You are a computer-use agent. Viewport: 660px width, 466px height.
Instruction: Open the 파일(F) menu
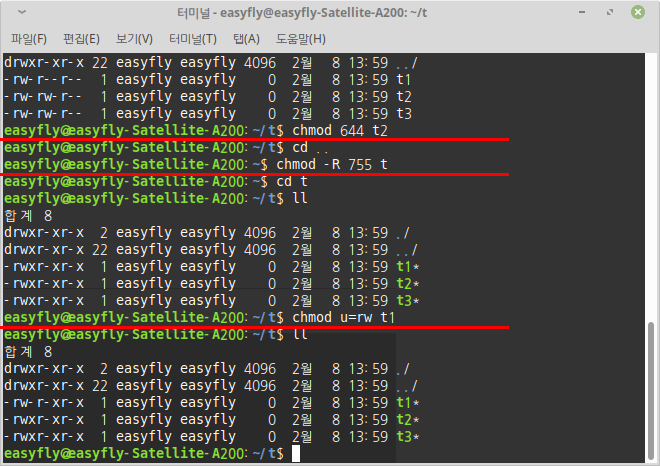29,39
